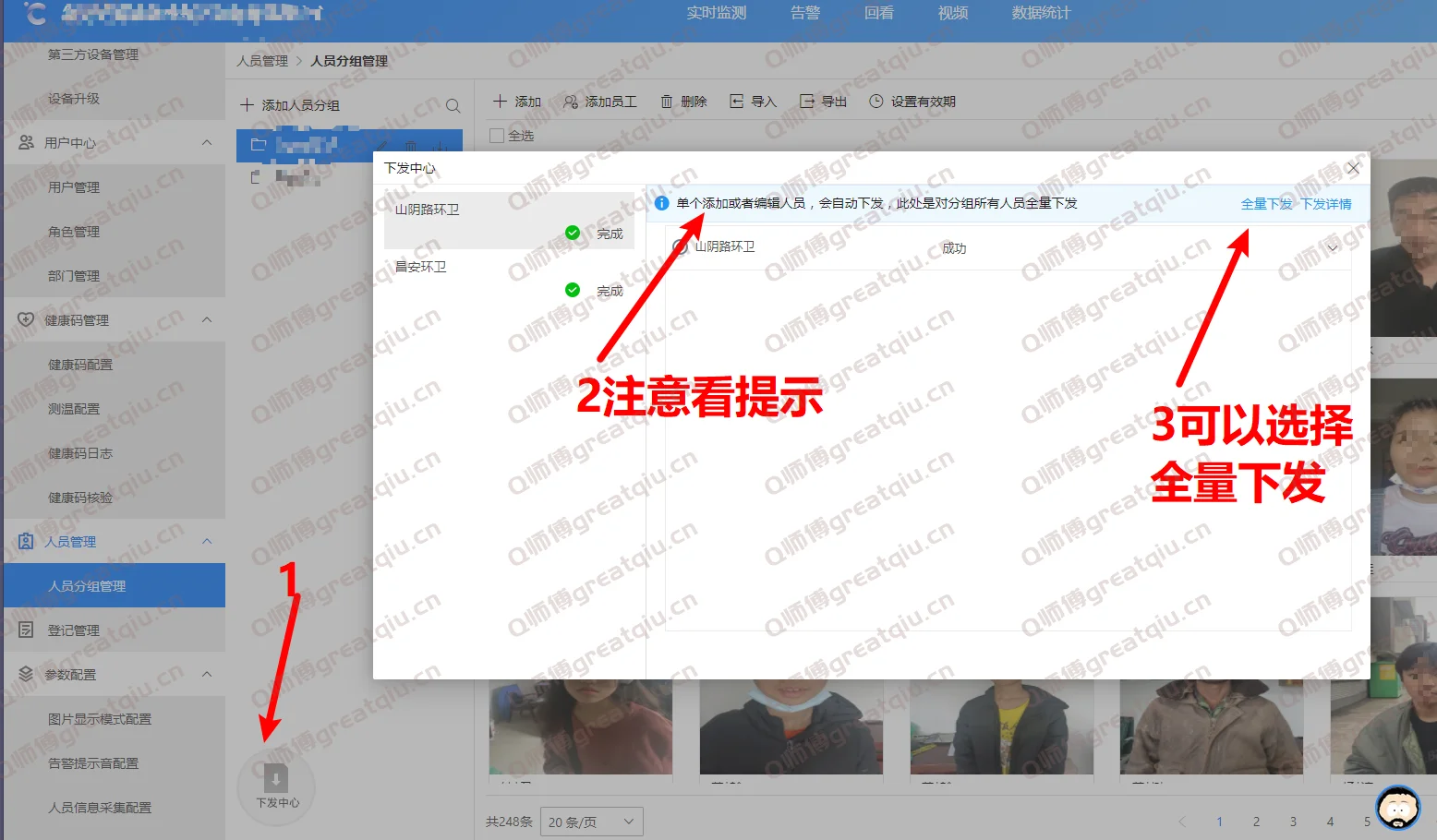Click the 全量下发 link
The height and width of the screenshot is (840, 1437).
1266,204
